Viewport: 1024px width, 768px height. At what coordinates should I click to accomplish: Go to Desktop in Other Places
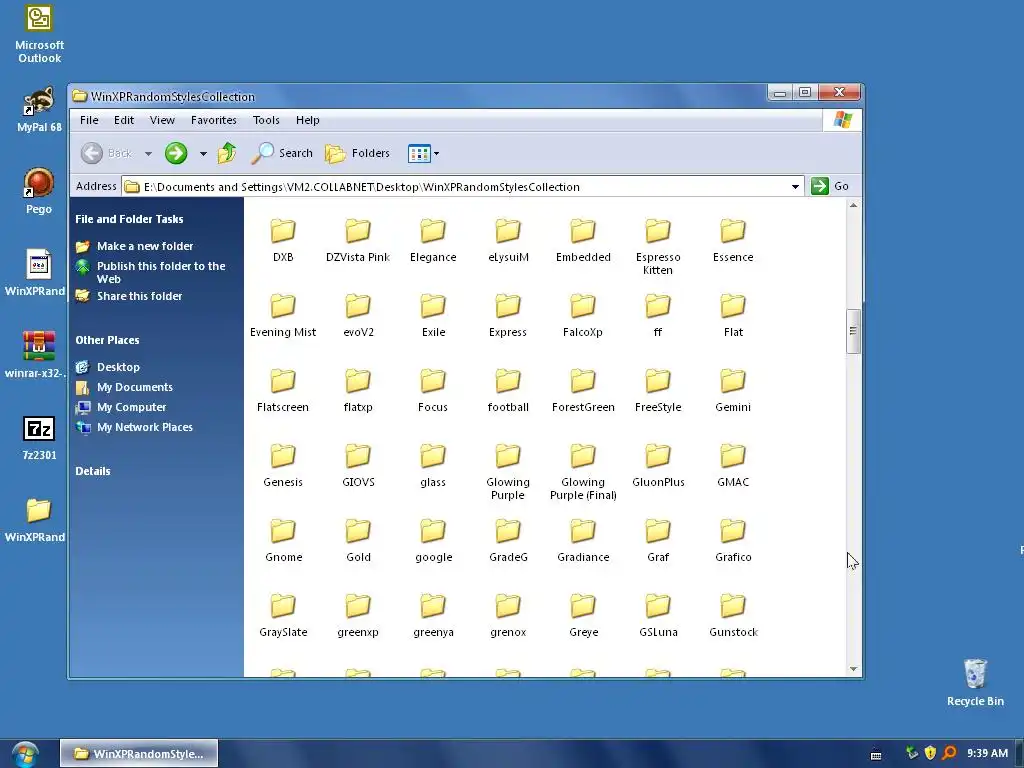pos(118,367)
